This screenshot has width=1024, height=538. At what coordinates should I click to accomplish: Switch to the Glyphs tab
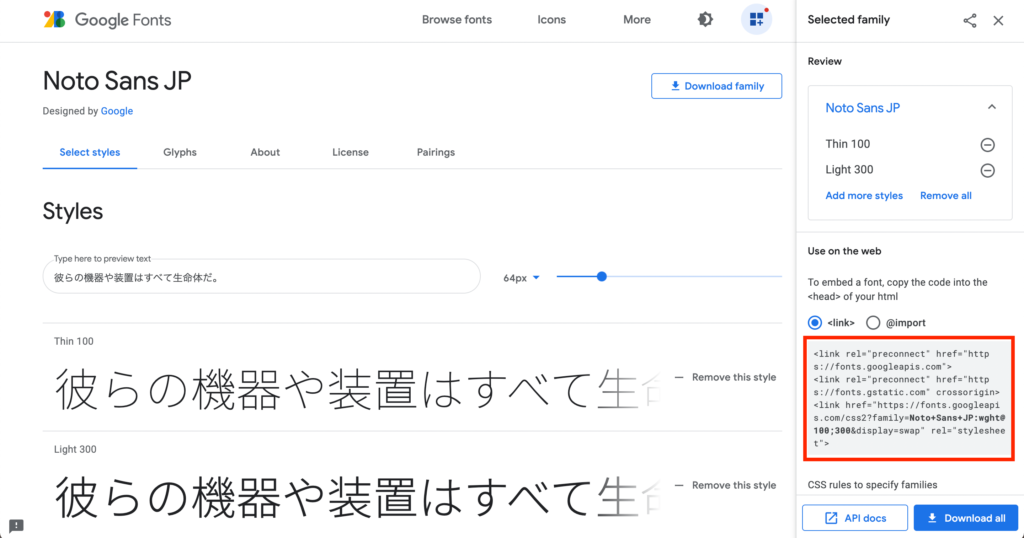pos(180,152)
